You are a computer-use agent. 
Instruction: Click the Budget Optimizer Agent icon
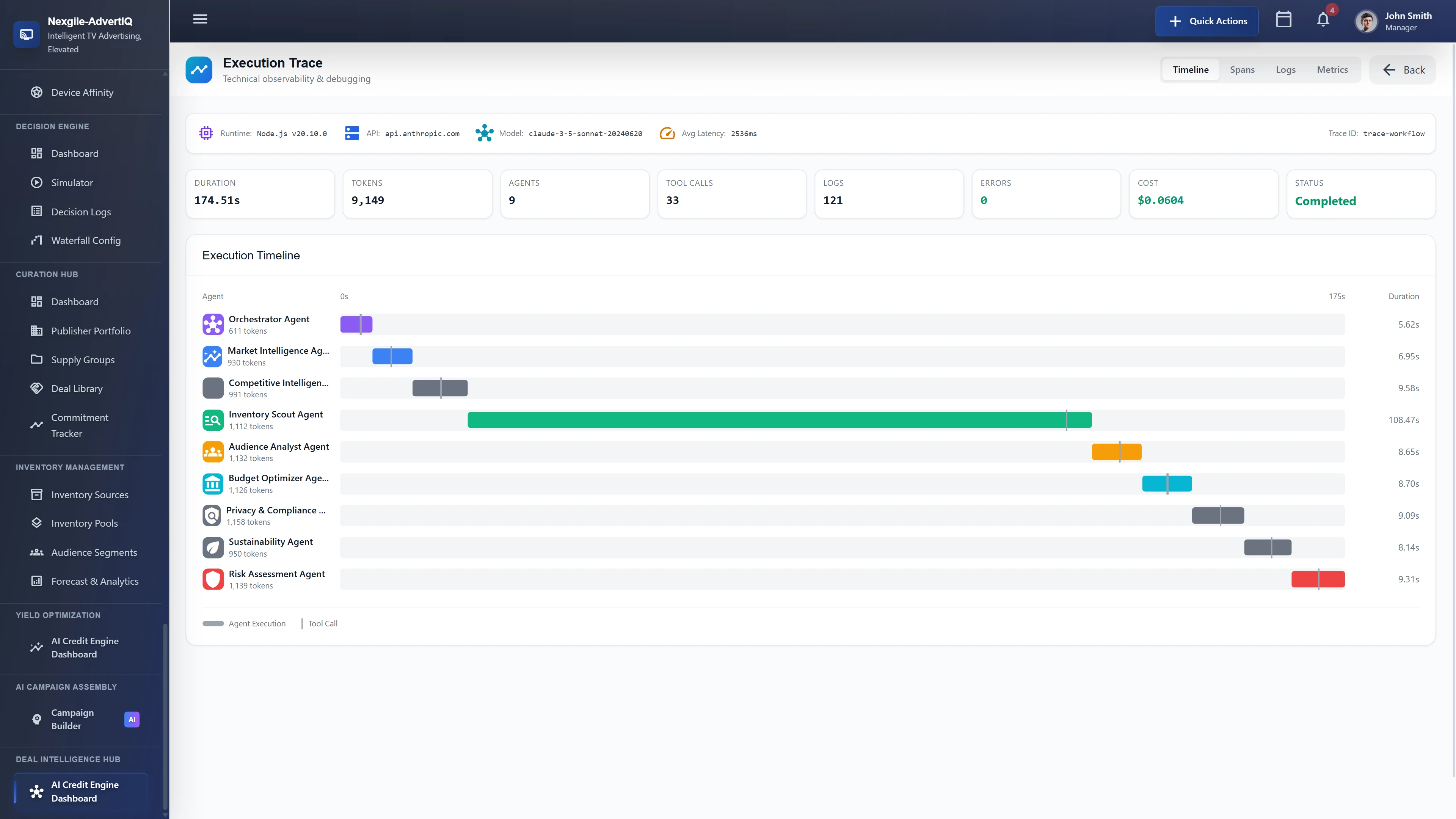[212, 483]
